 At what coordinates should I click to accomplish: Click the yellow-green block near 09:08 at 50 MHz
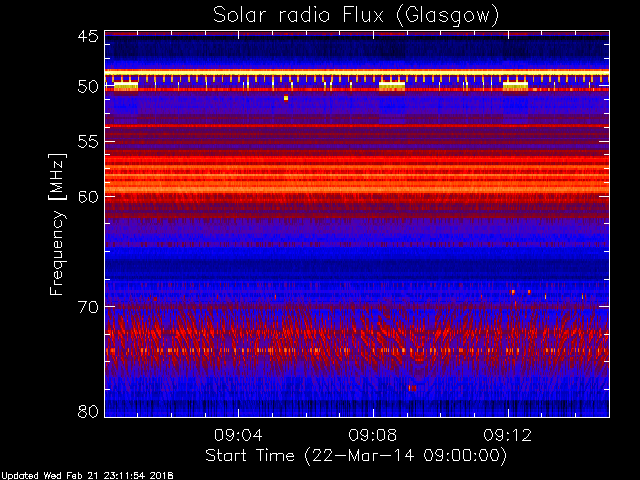(x=392, y=86)
